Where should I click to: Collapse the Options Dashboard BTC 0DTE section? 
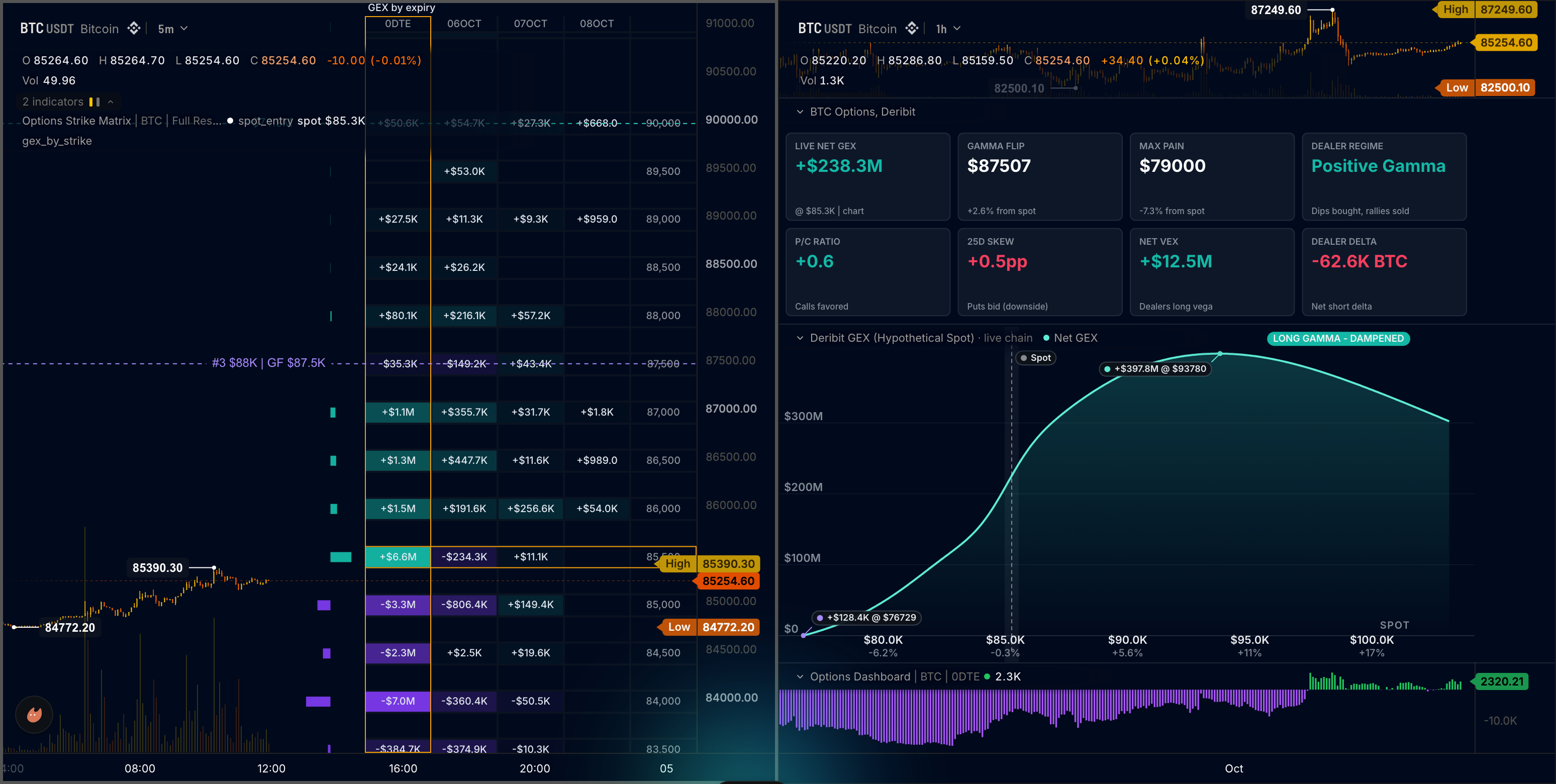(x=800, y=676)
